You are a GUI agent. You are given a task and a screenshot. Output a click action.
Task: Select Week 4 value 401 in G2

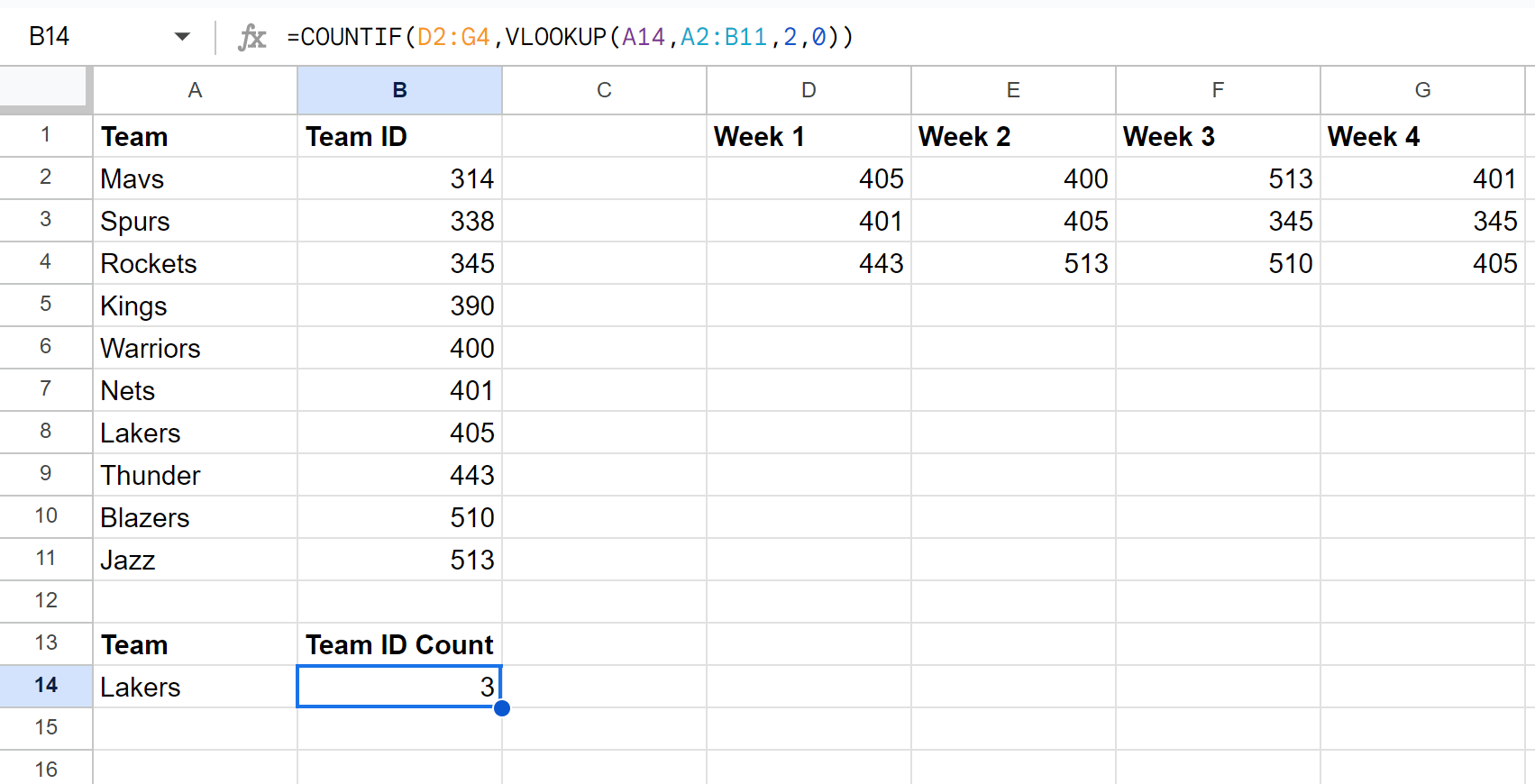pos(1422,178)
